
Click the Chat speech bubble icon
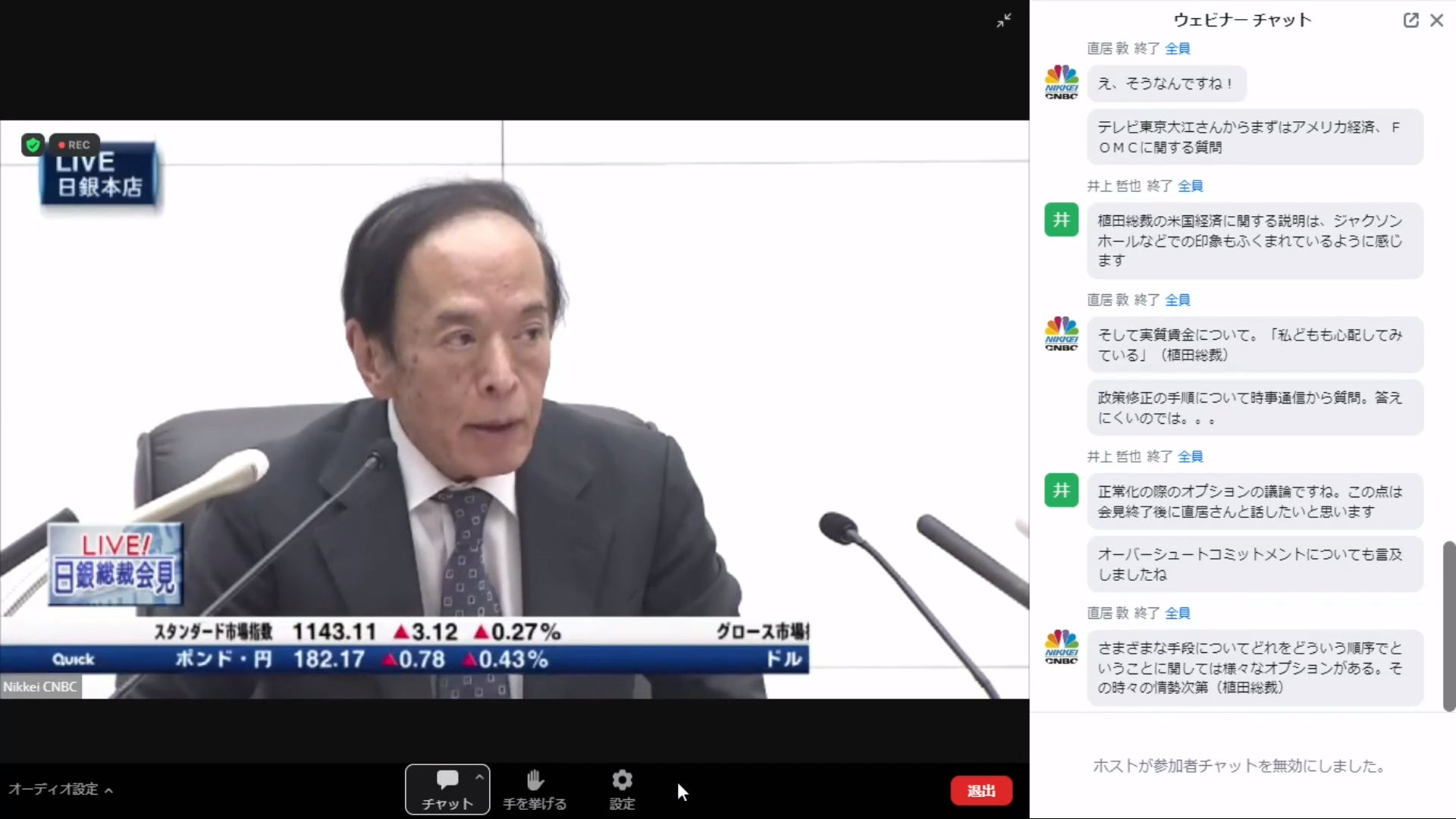447,780
